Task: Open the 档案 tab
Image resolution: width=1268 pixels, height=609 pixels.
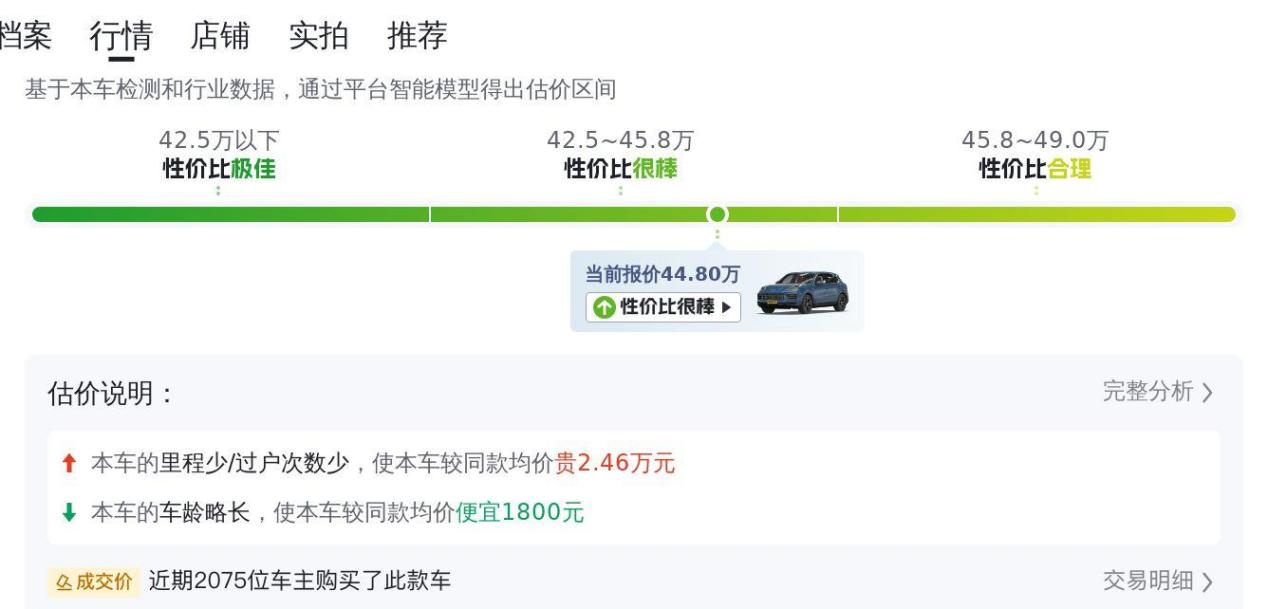Action: click(24, 36)
